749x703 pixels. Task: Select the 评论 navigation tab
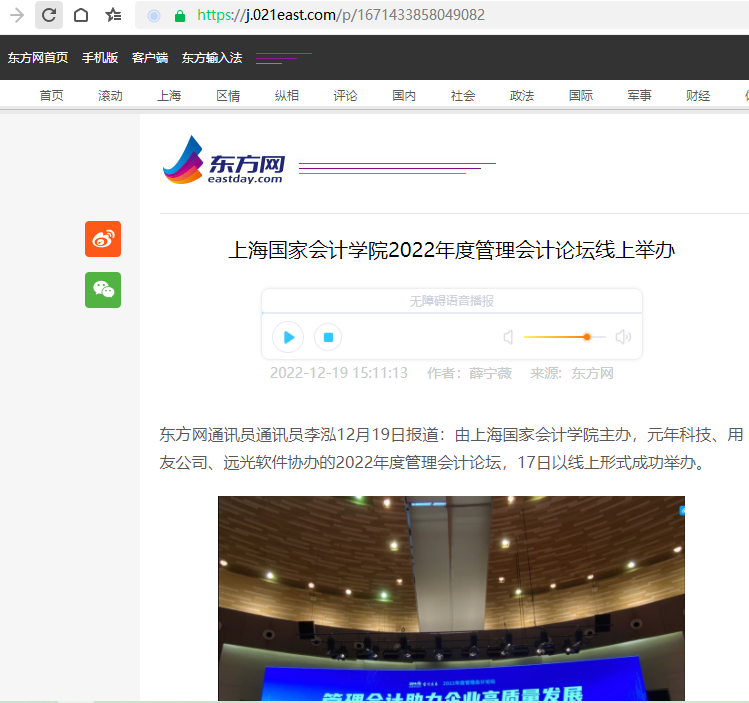346,96
